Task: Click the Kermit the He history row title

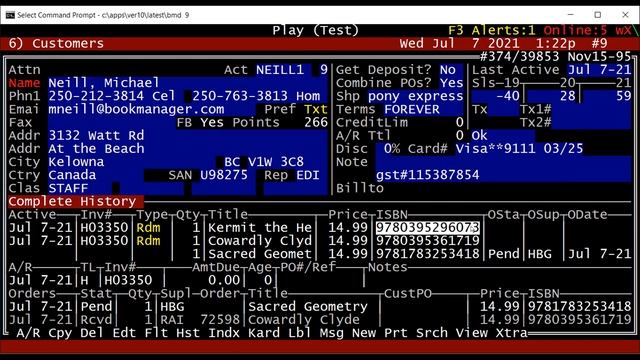Action: [x=260, y=227]
